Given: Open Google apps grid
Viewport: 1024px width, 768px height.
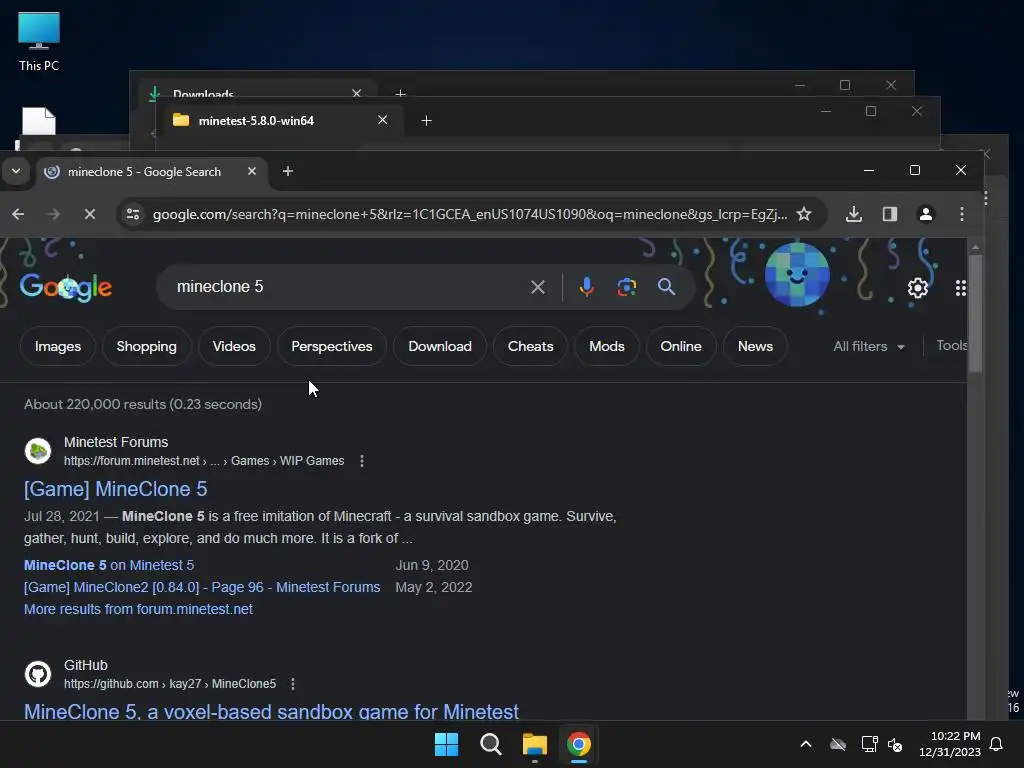Looking at the screenshot, I should pos(961,288).
